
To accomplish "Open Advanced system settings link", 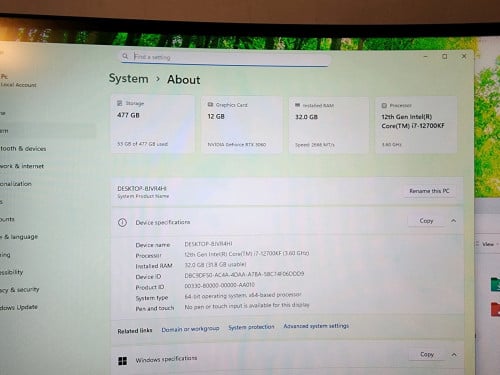I will (x=316, y=326).
